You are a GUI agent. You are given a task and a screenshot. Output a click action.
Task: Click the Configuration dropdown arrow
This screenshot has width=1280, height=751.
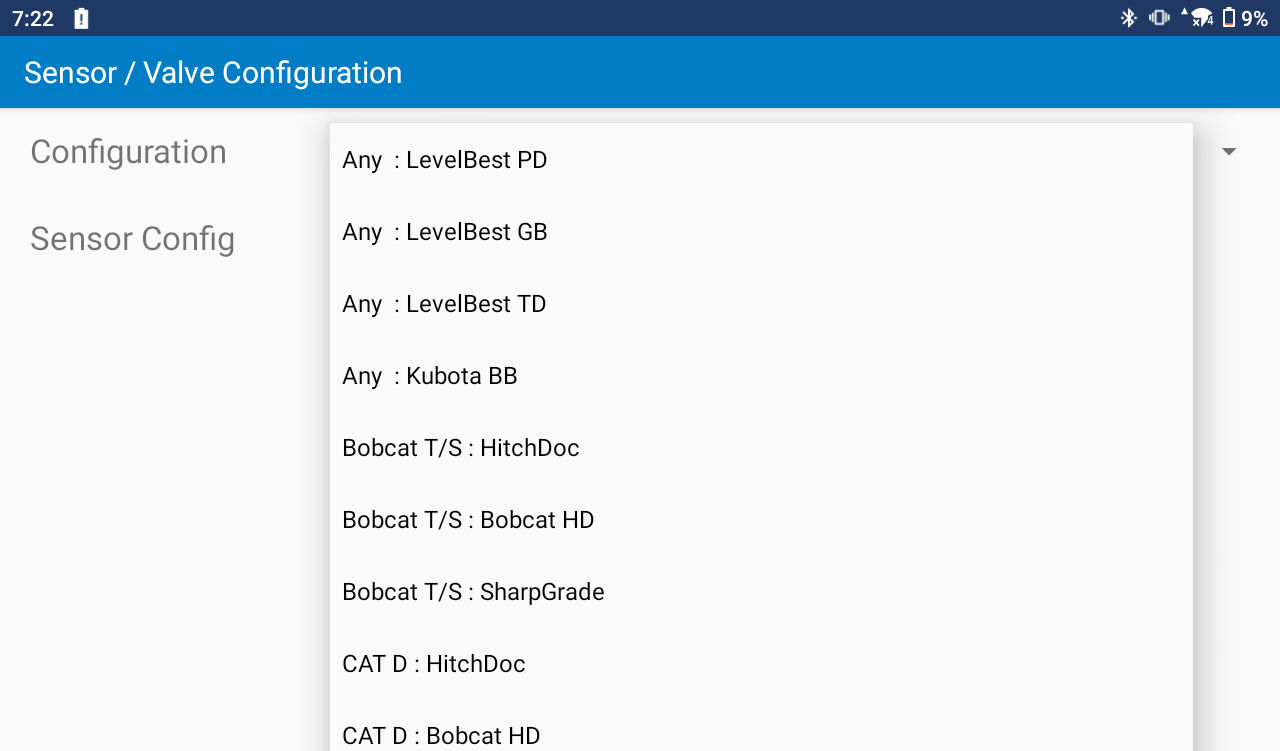[1229, 151]
